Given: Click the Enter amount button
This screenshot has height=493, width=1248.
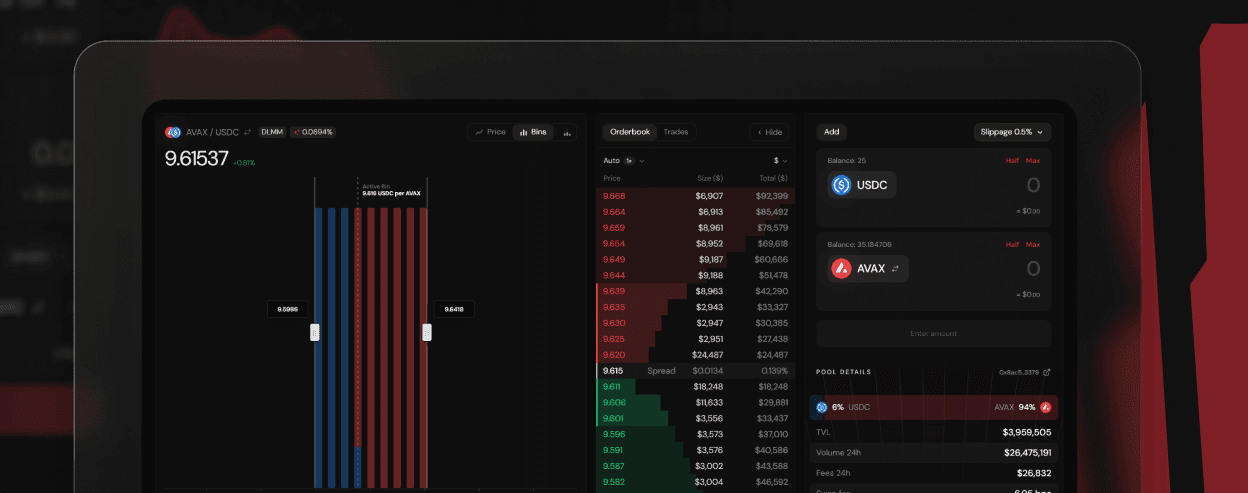Looking at the screenshot, I should click(934, 334).
